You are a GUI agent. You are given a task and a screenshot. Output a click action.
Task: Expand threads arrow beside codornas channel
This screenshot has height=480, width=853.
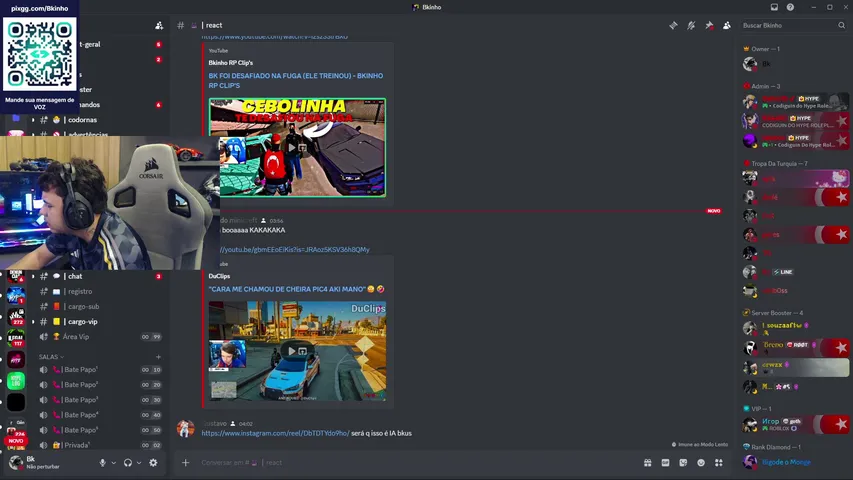[33, 120]
